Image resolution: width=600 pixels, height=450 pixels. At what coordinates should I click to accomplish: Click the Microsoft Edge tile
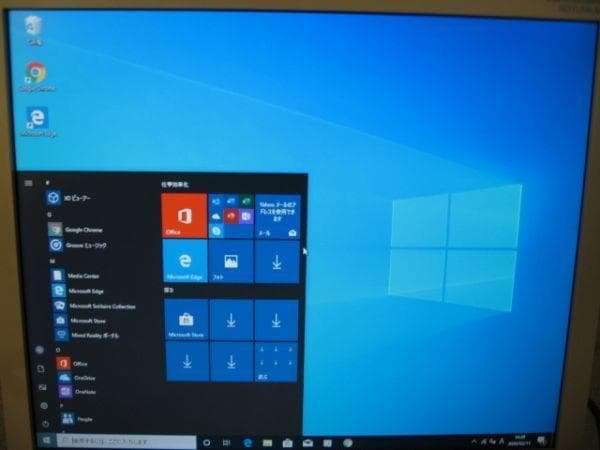click(x=185, y=261)
